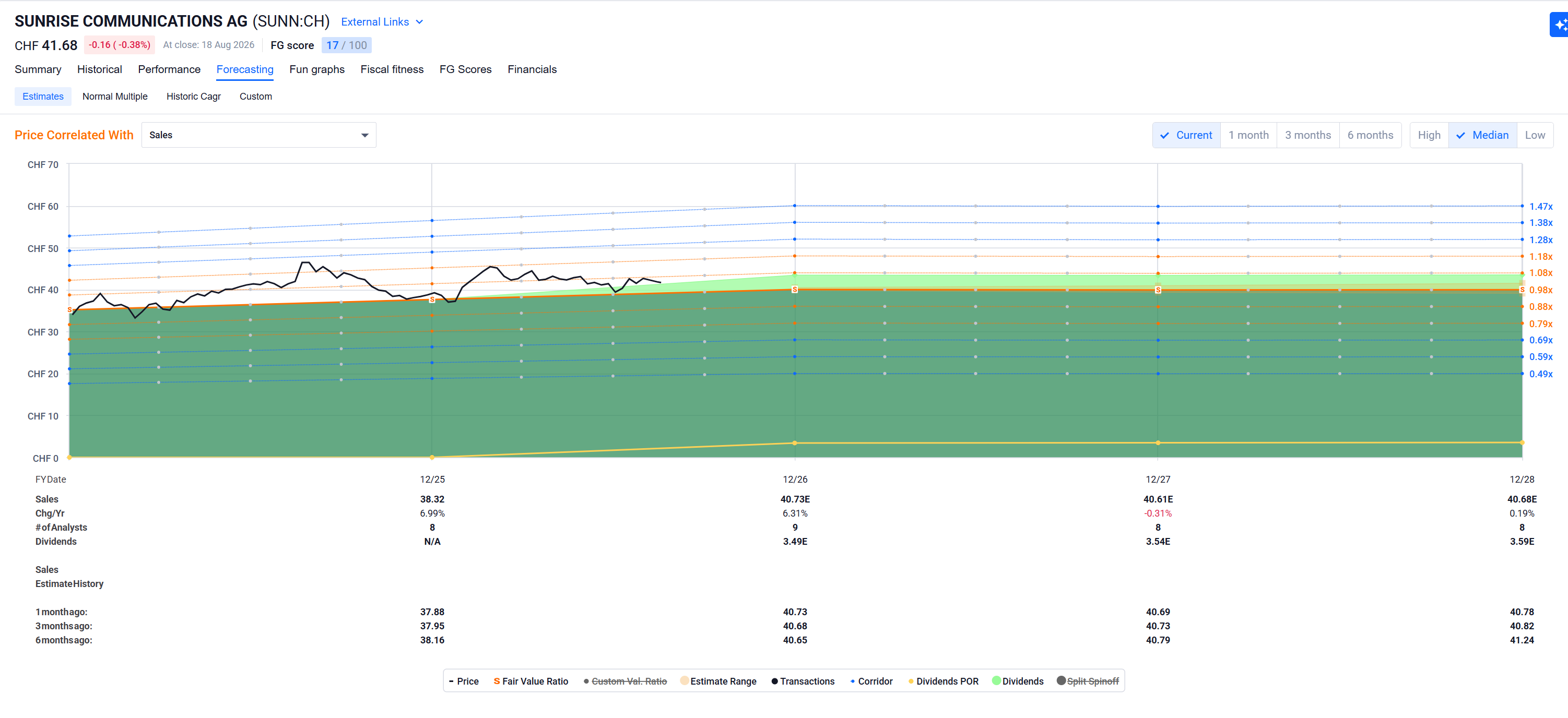Enable the Custom Val. Ratio legend item

click(x=625, y=681)
